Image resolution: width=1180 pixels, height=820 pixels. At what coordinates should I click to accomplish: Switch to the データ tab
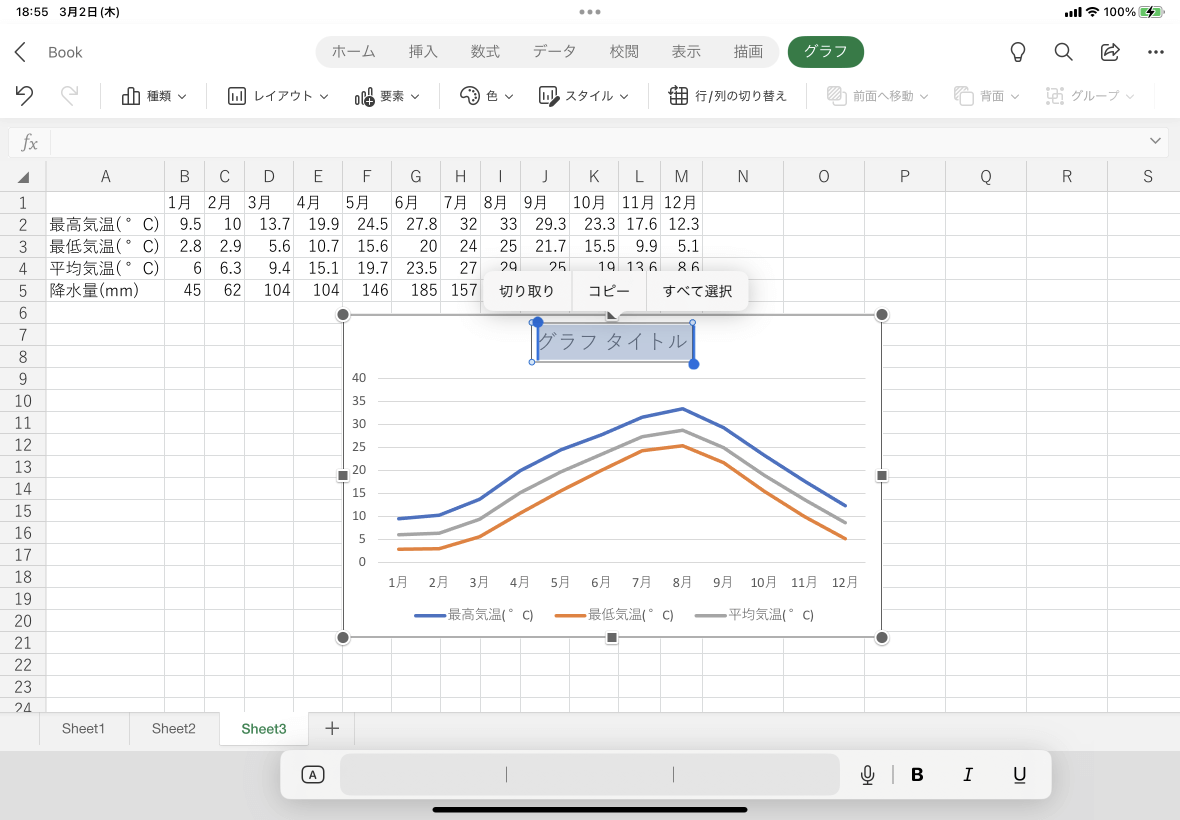[554, 51]
